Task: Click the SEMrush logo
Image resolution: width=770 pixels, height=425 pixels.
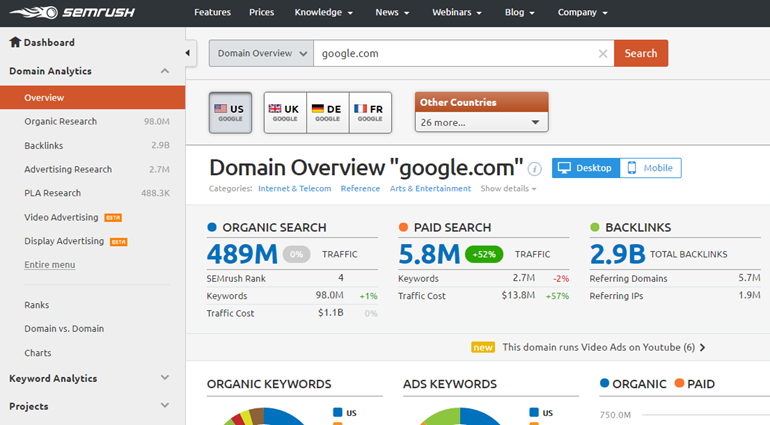Action: [58, 13]
